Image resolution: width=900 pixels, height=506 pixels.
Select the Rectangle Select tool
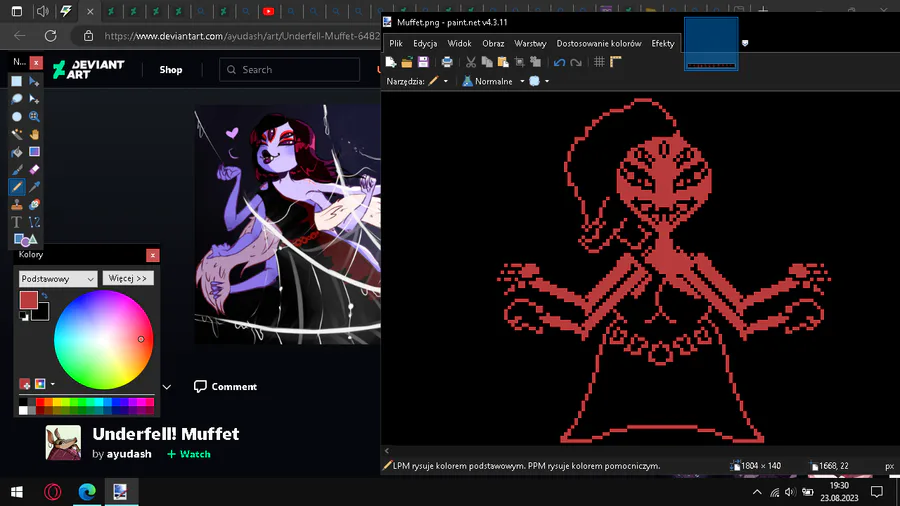(x=17, y=81)
